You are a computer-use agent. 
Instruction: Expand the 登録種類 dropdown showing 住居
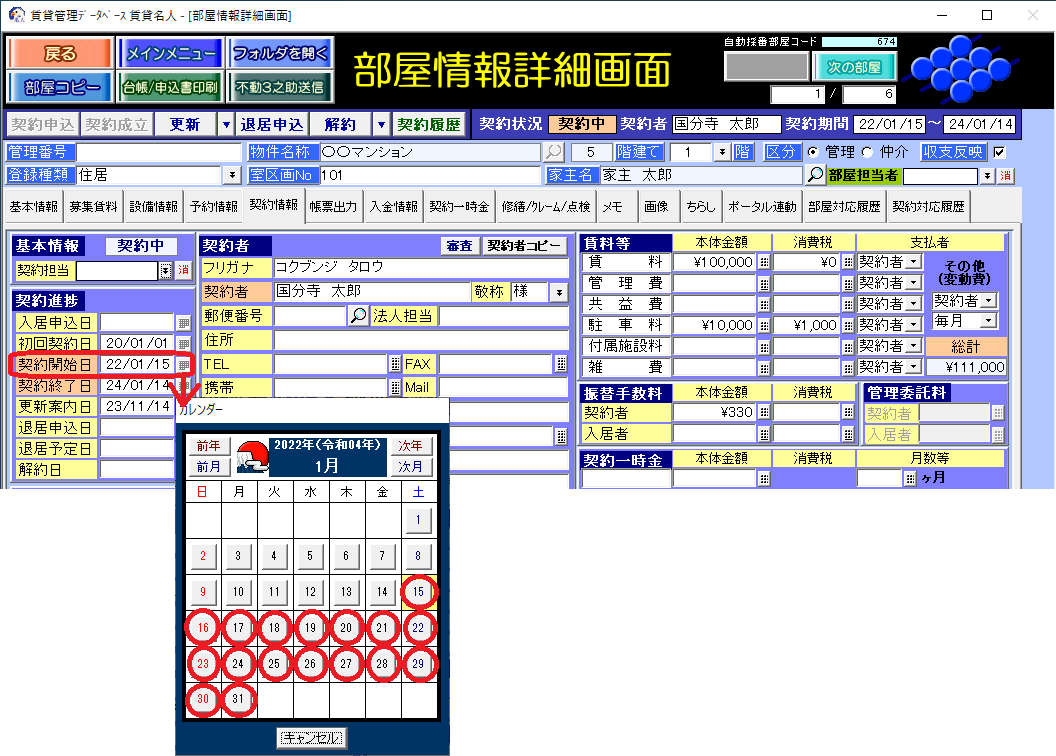click(233, 175)
